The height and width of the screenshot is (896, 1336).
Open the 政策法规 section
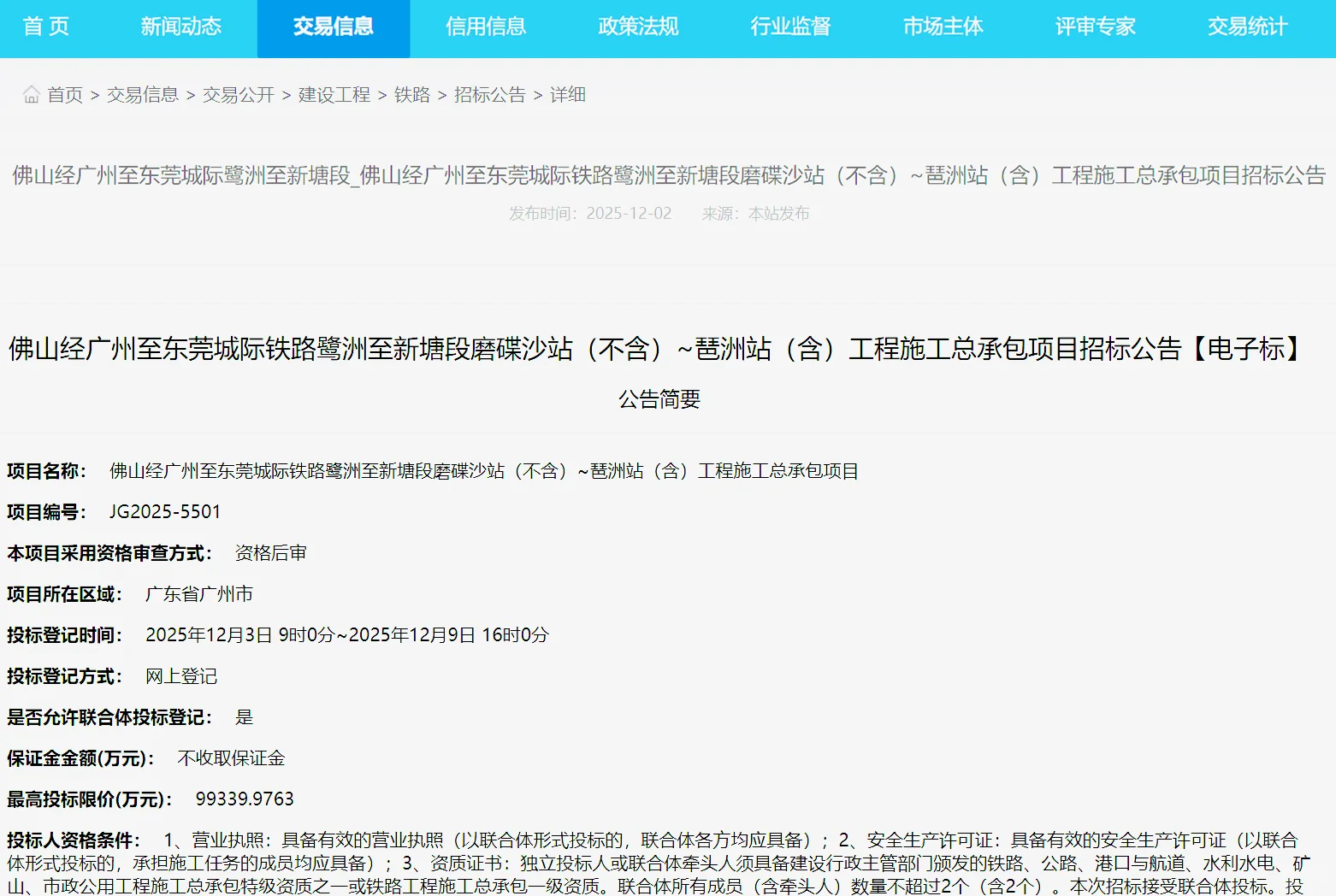[x=637, y=27]
